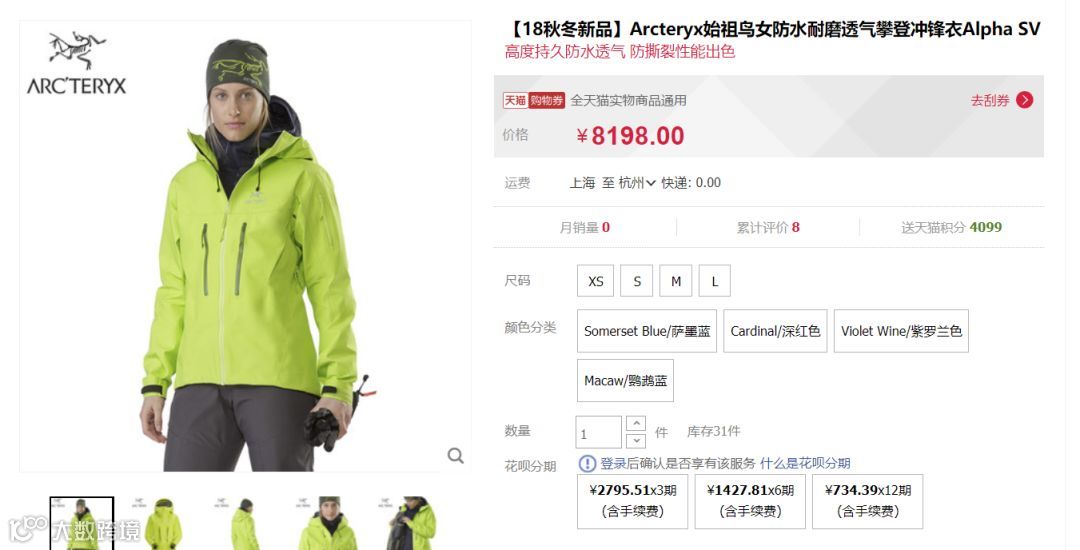The image size is (1080, 550).
Task: Decrease quantity with the down arrow
Action: tap(636, 441)
